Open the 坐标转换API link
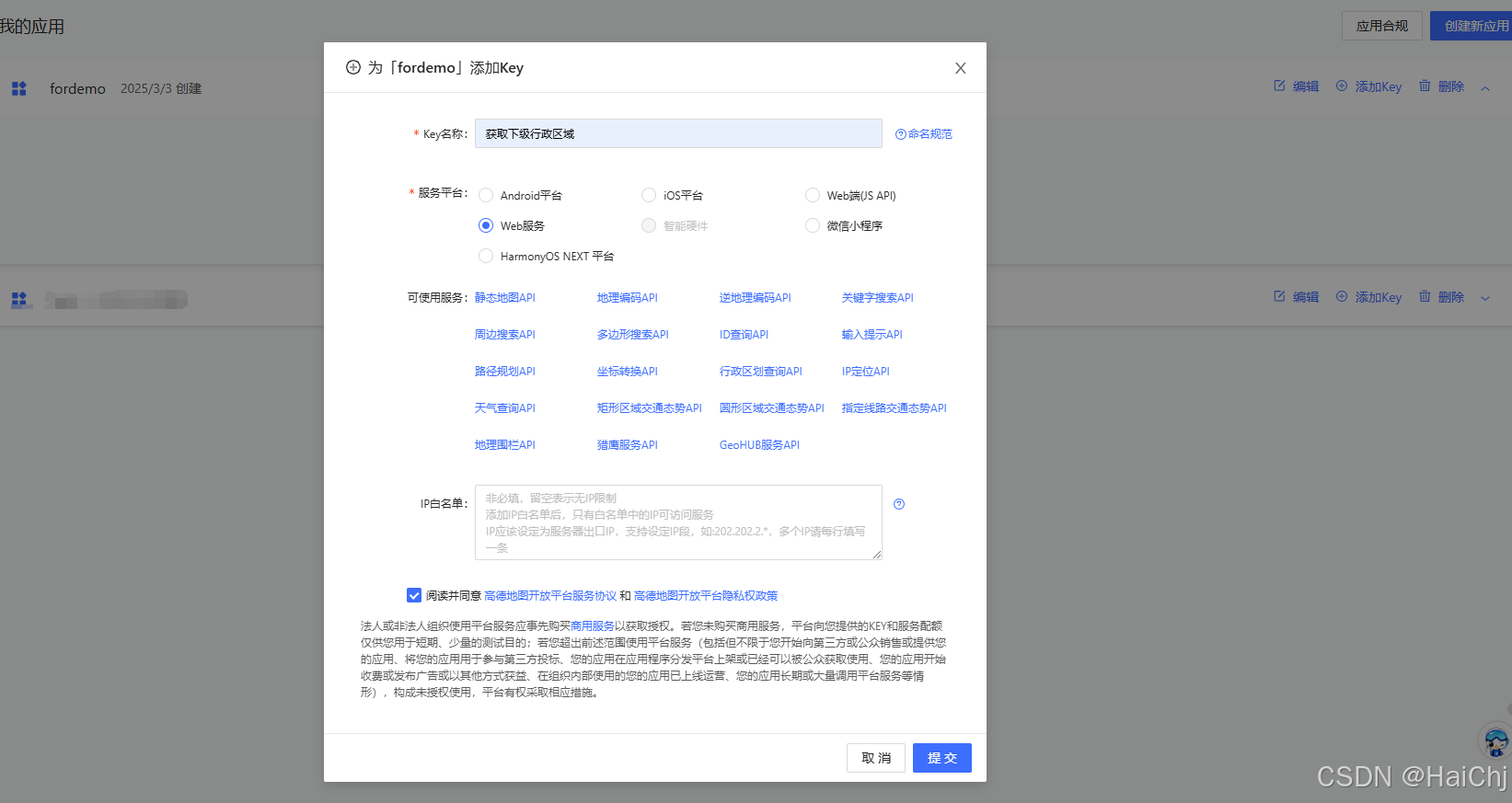The image size is (1512, 803). click(x=628, y=372)
